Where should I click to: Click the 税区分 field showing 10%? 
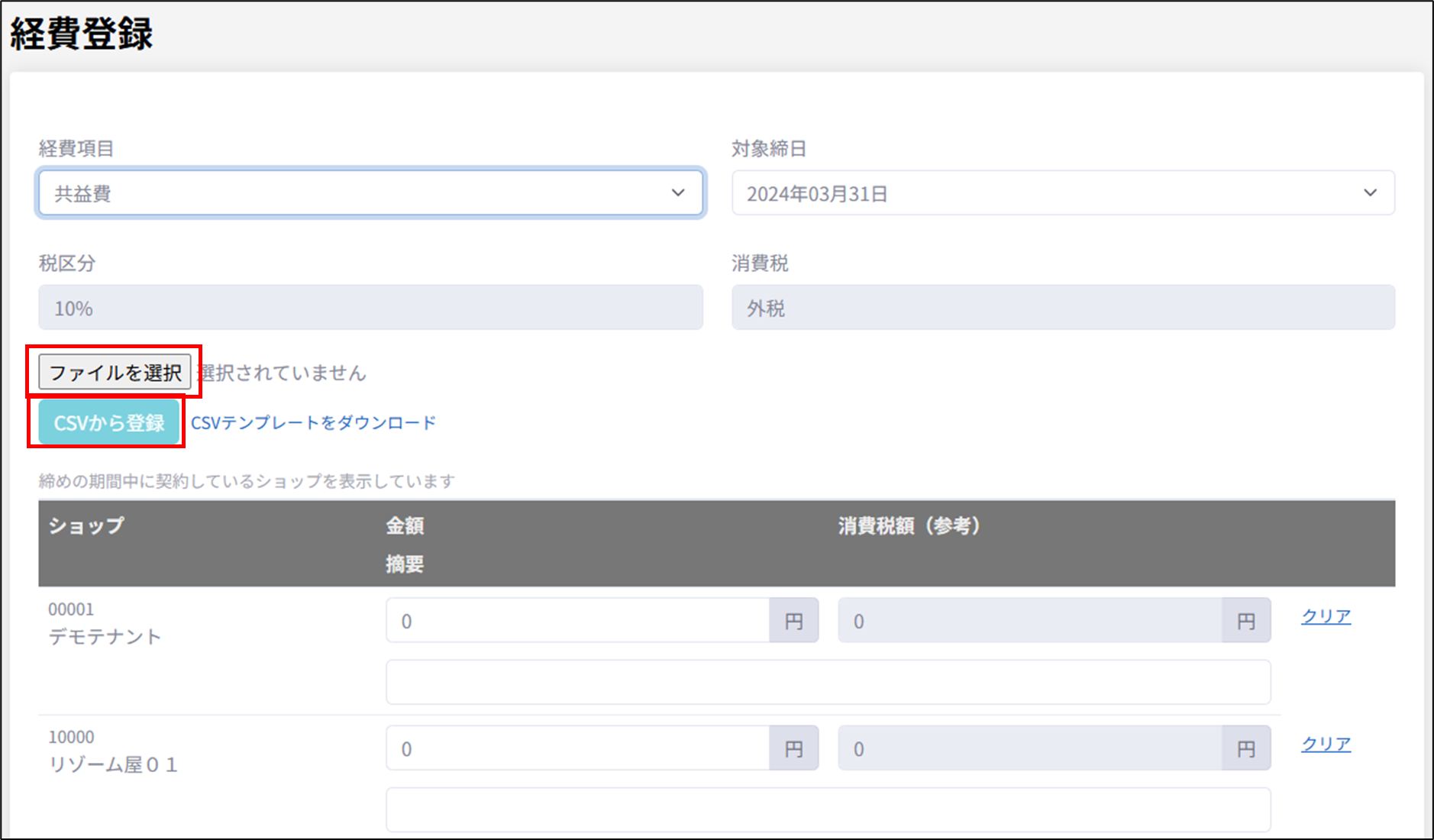(x=370, y=308)
